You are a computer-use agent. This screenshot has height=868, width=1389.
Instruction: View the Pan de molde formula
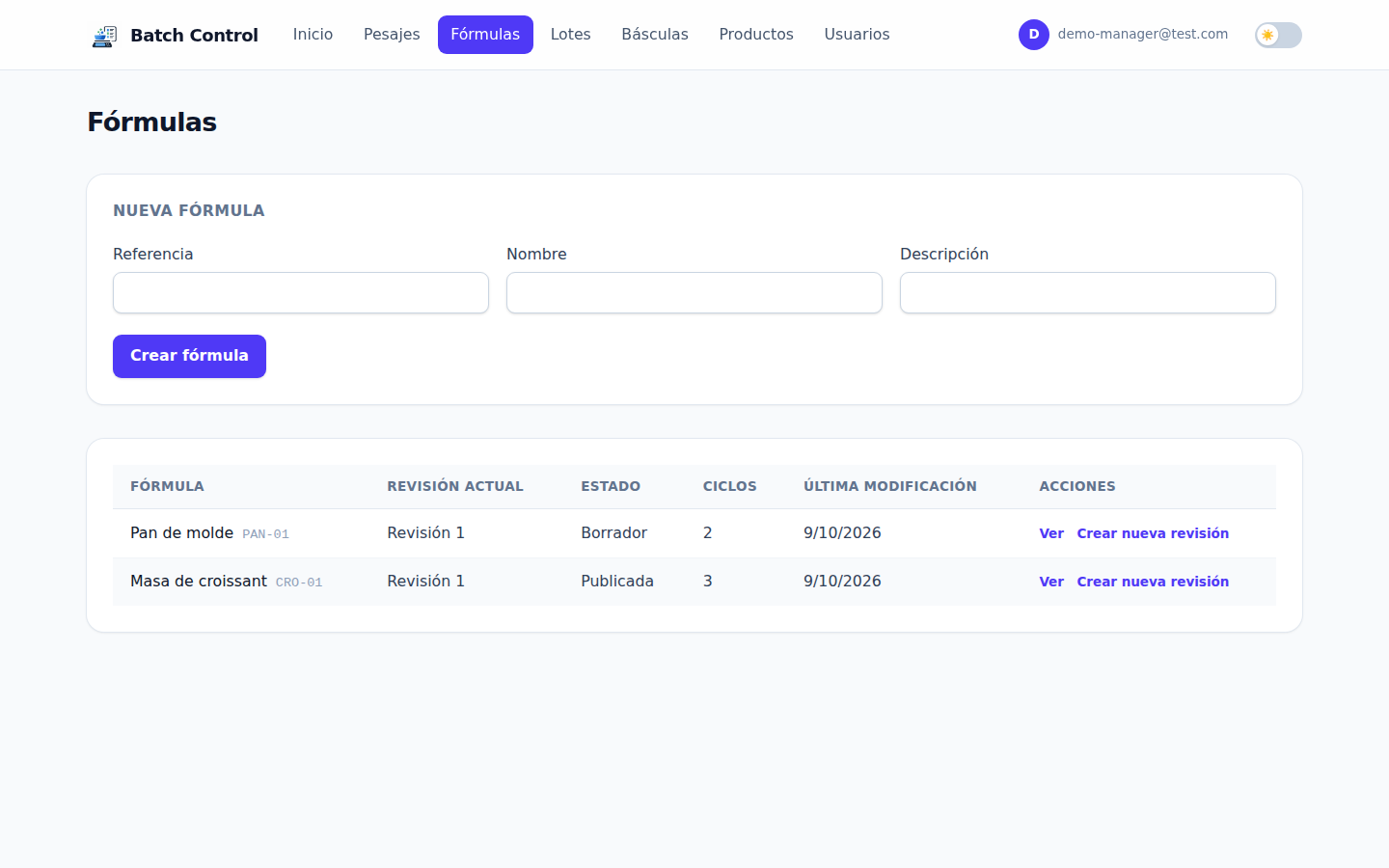pos(1051,533)
